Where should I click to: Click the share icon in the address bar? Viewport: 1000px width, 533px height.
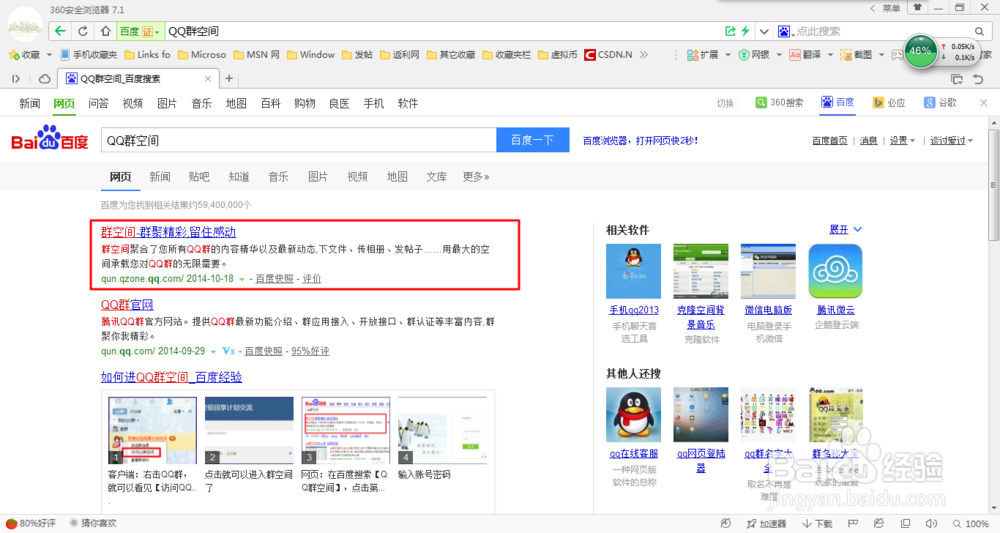730,31
